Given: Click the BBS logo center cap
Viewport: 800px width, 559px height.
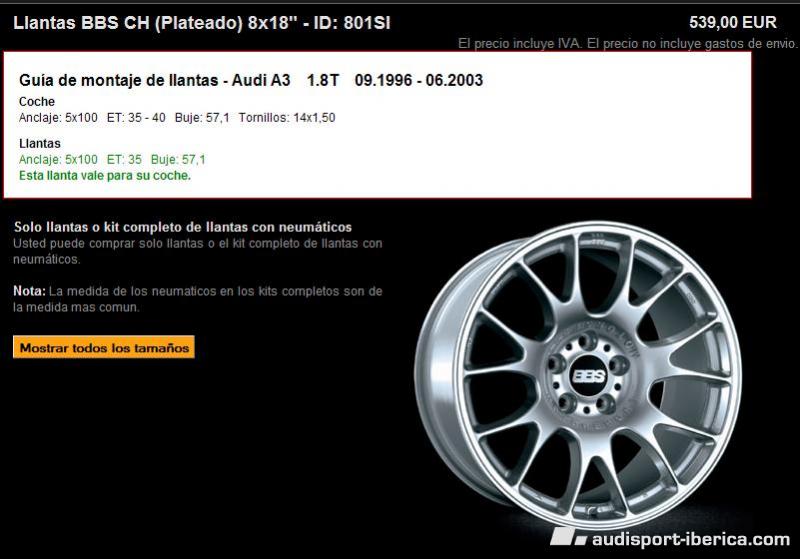Looking at the screenshot, I should (x=588, y=376).
